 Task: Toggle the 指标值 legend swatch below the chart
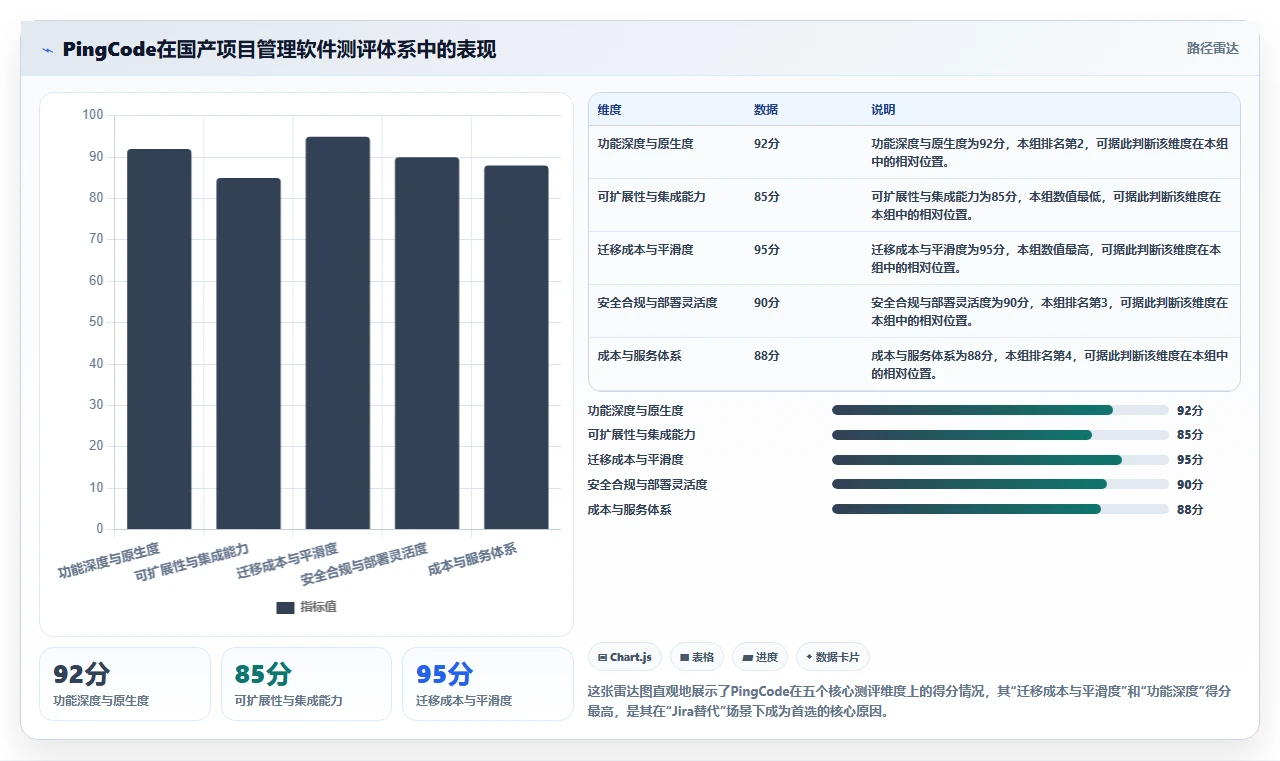(x=285, y=607)
